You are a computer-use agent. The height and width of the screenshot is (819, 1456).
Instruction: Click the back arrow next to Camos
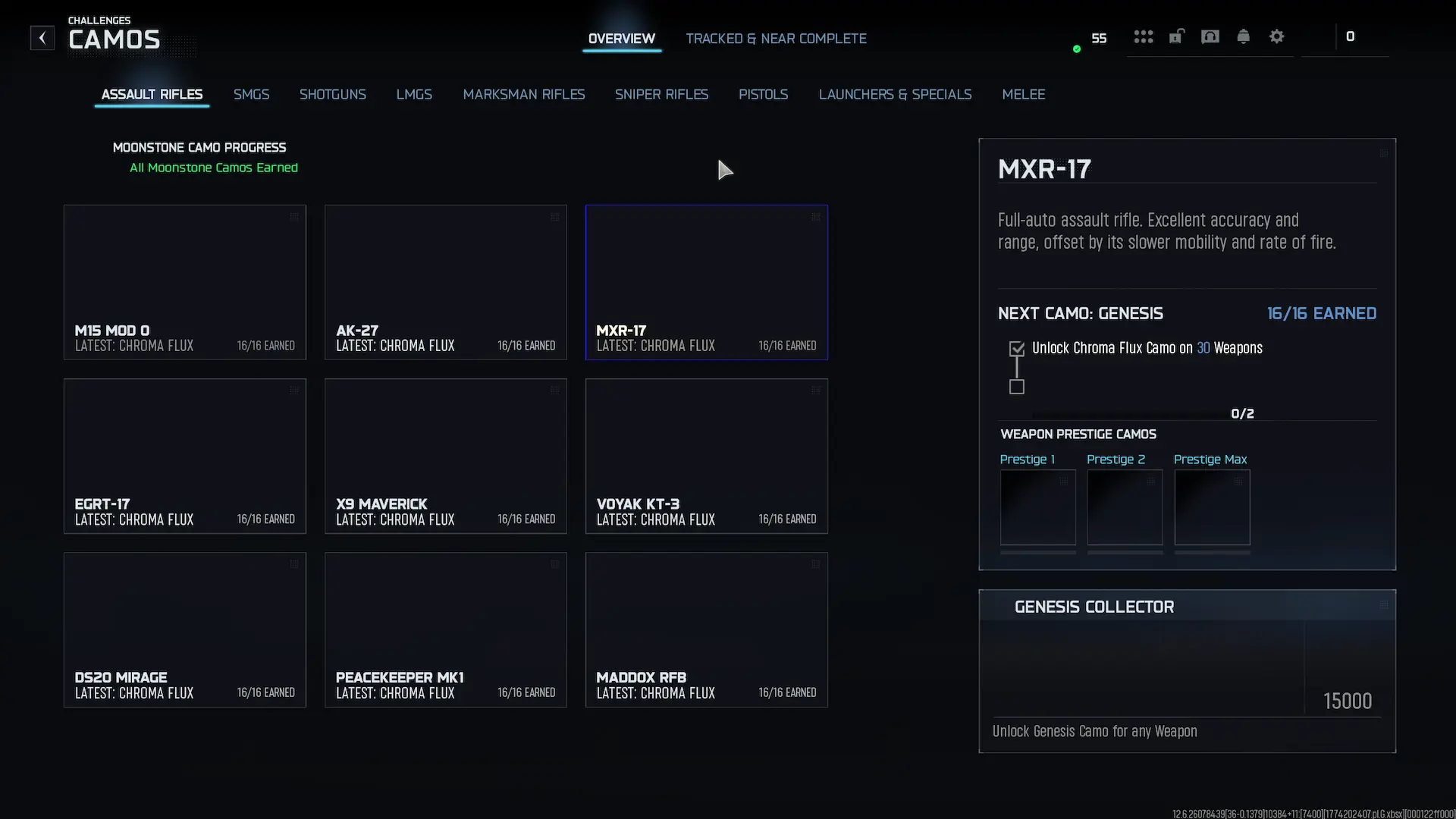pos(42,38)
